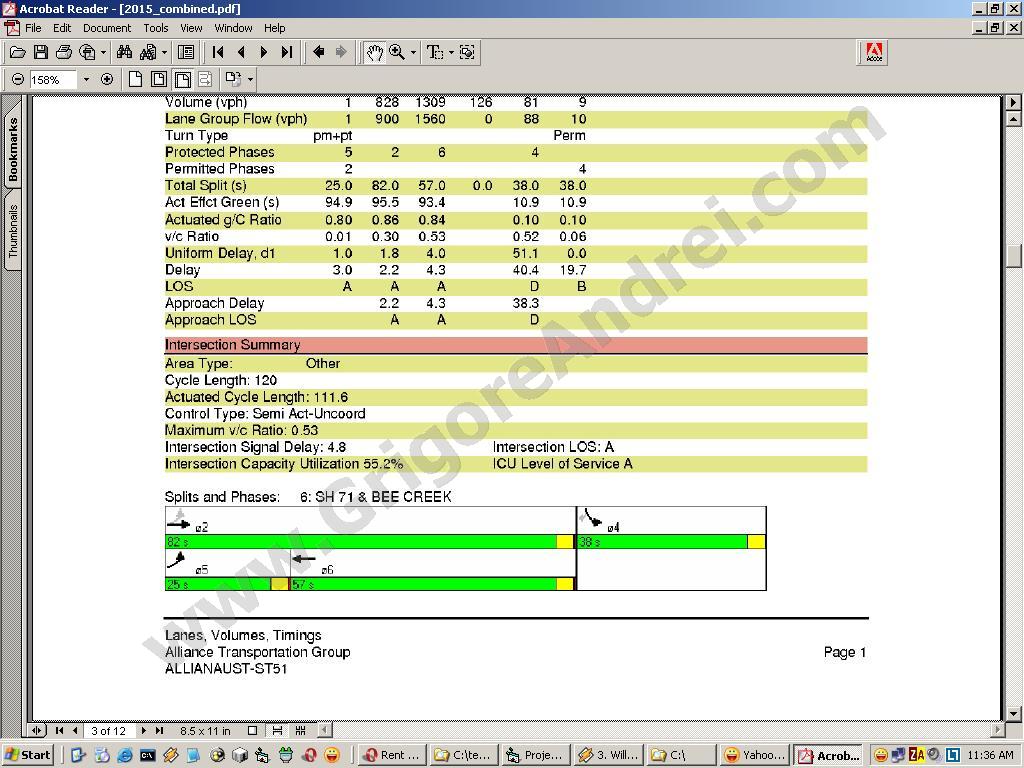1024x768 pixels.
Task: Open the Rotate View dropdown arrow
Action: [x=251, y=80]
